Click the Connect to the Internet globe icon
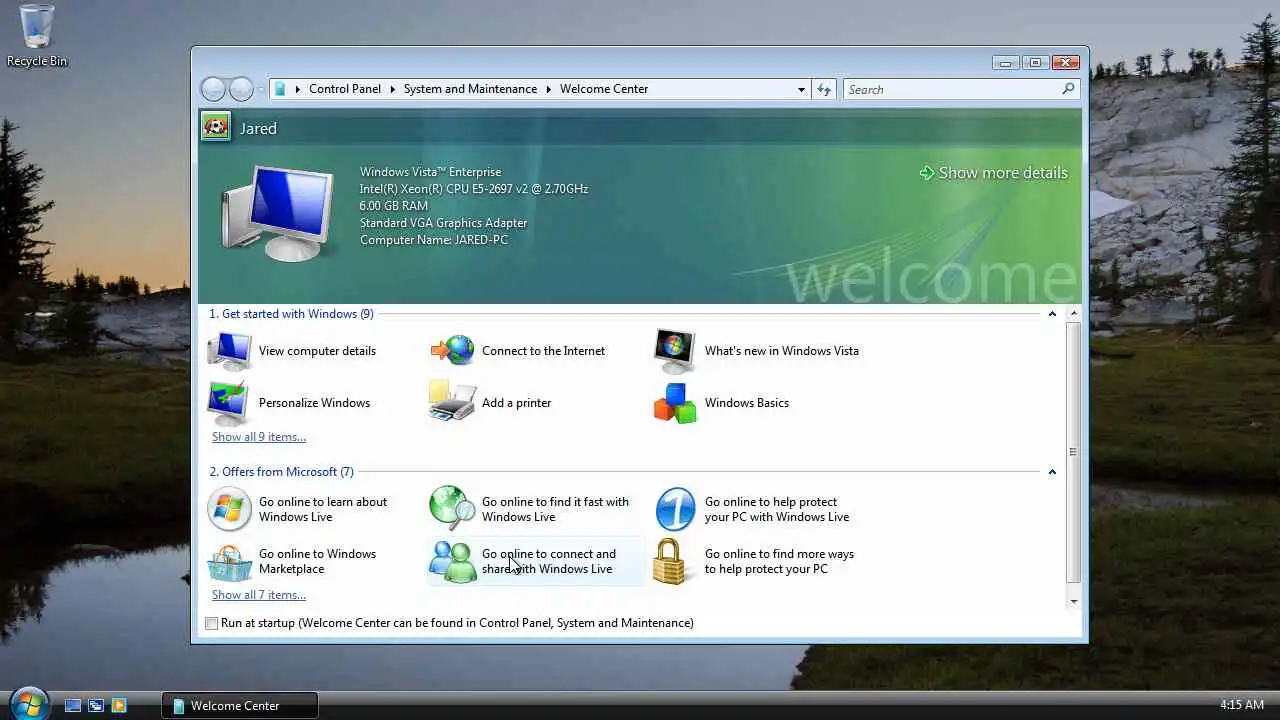The image size is (1280, 720). tap(453, 351)
